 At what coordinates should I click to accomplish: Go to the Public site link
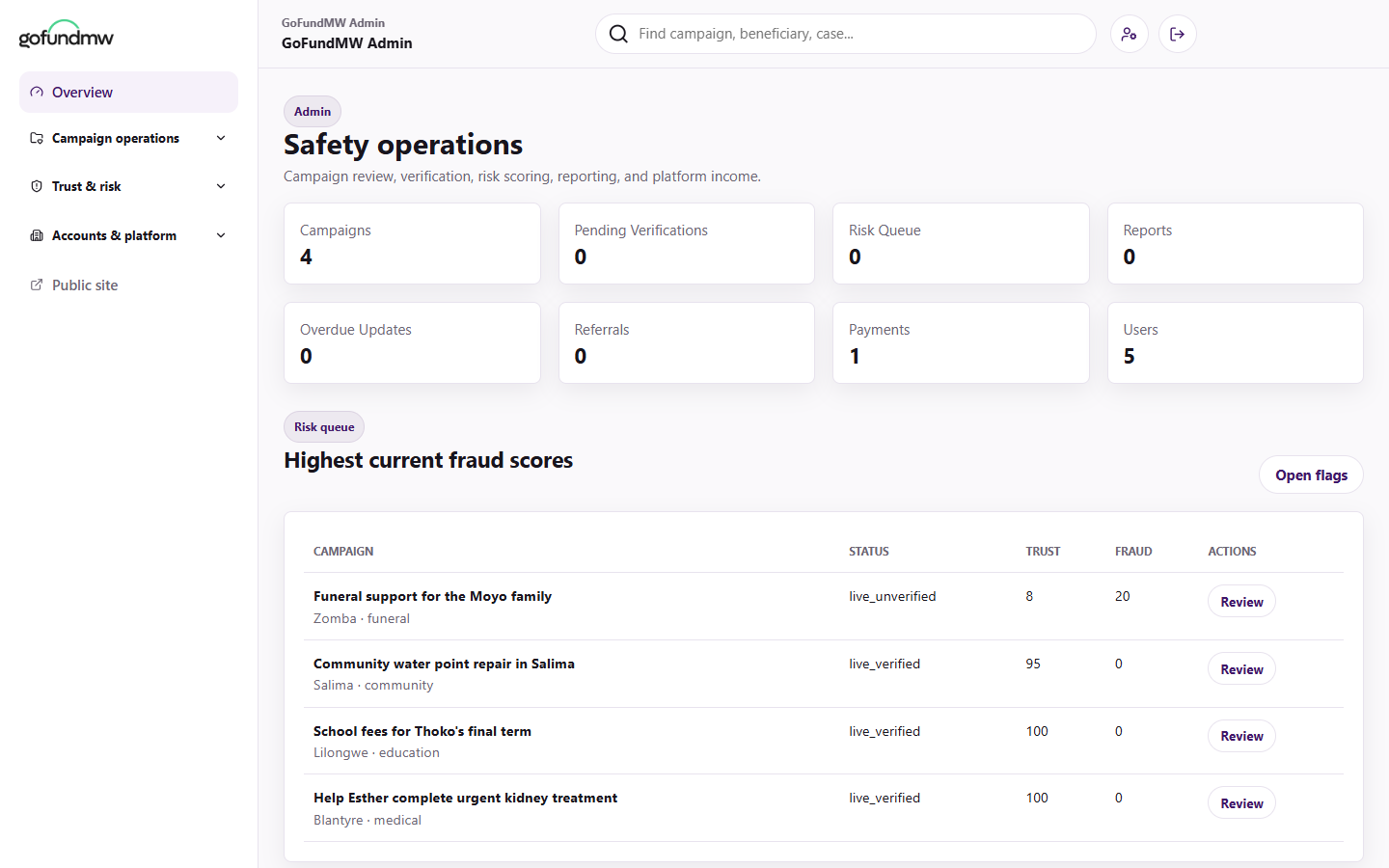pos(128,285)
